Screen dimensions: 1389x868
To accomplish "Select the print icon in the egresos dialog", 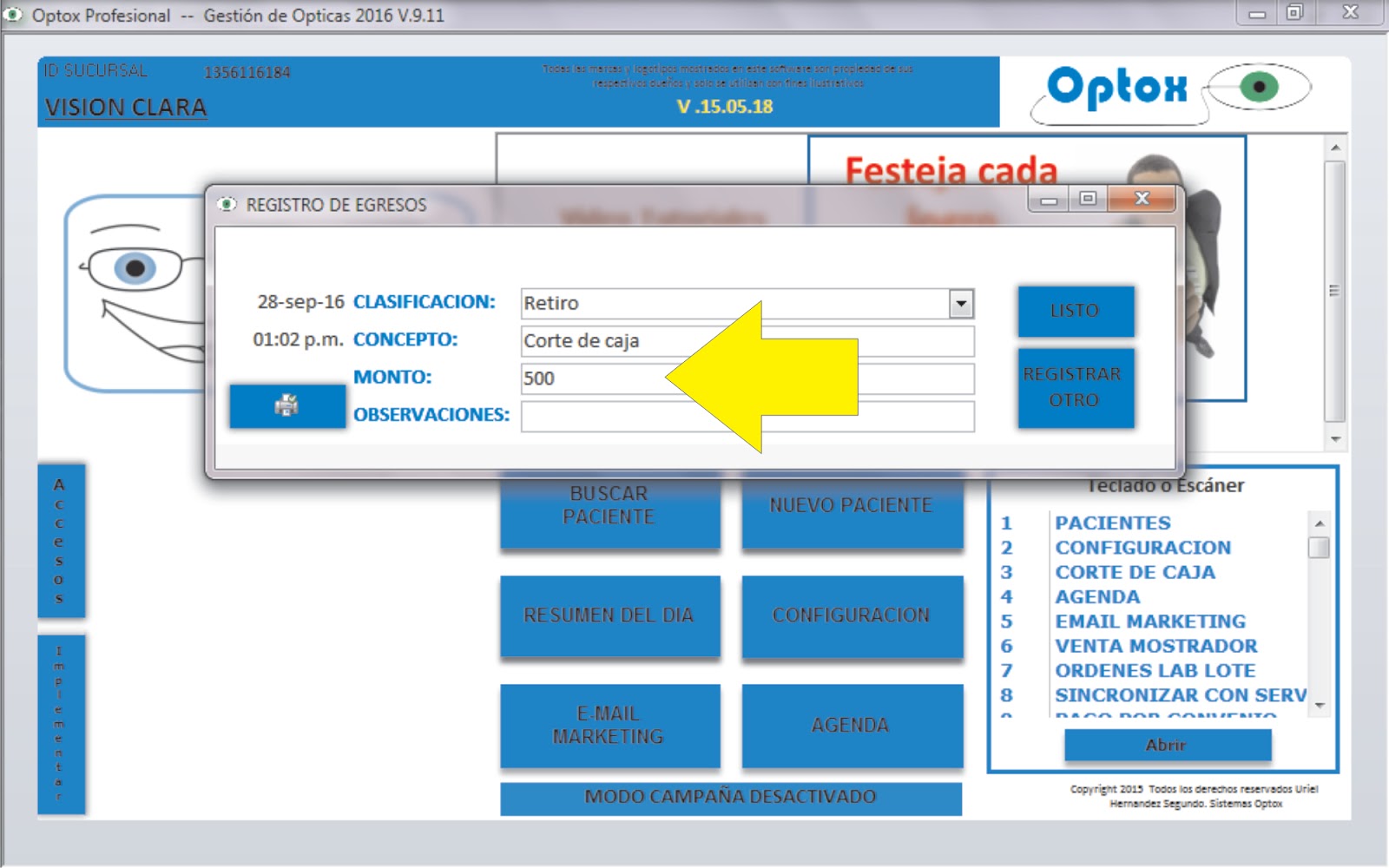I will pos(287,405).
